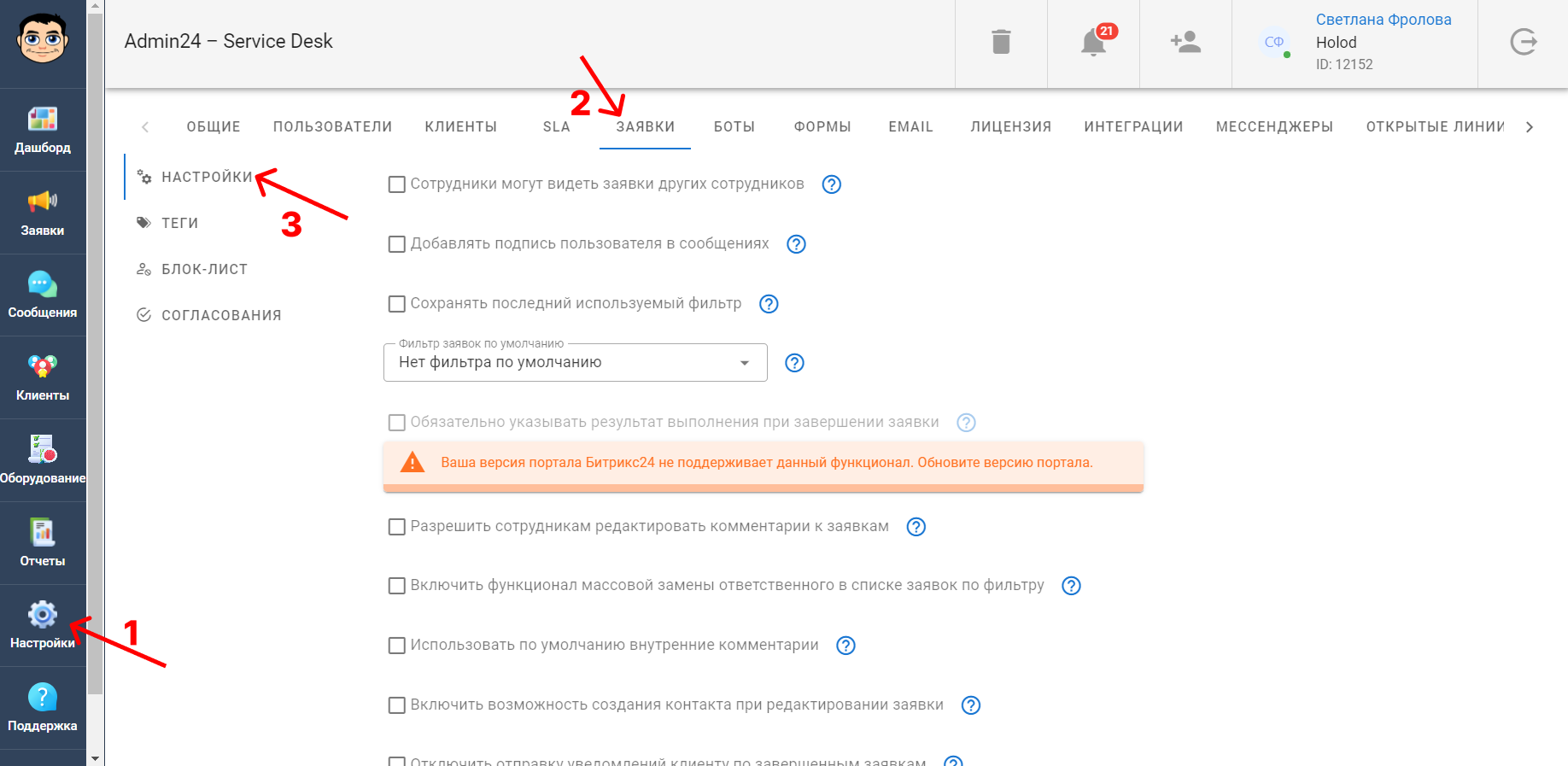Click the add user icon

pos(1185,42)
